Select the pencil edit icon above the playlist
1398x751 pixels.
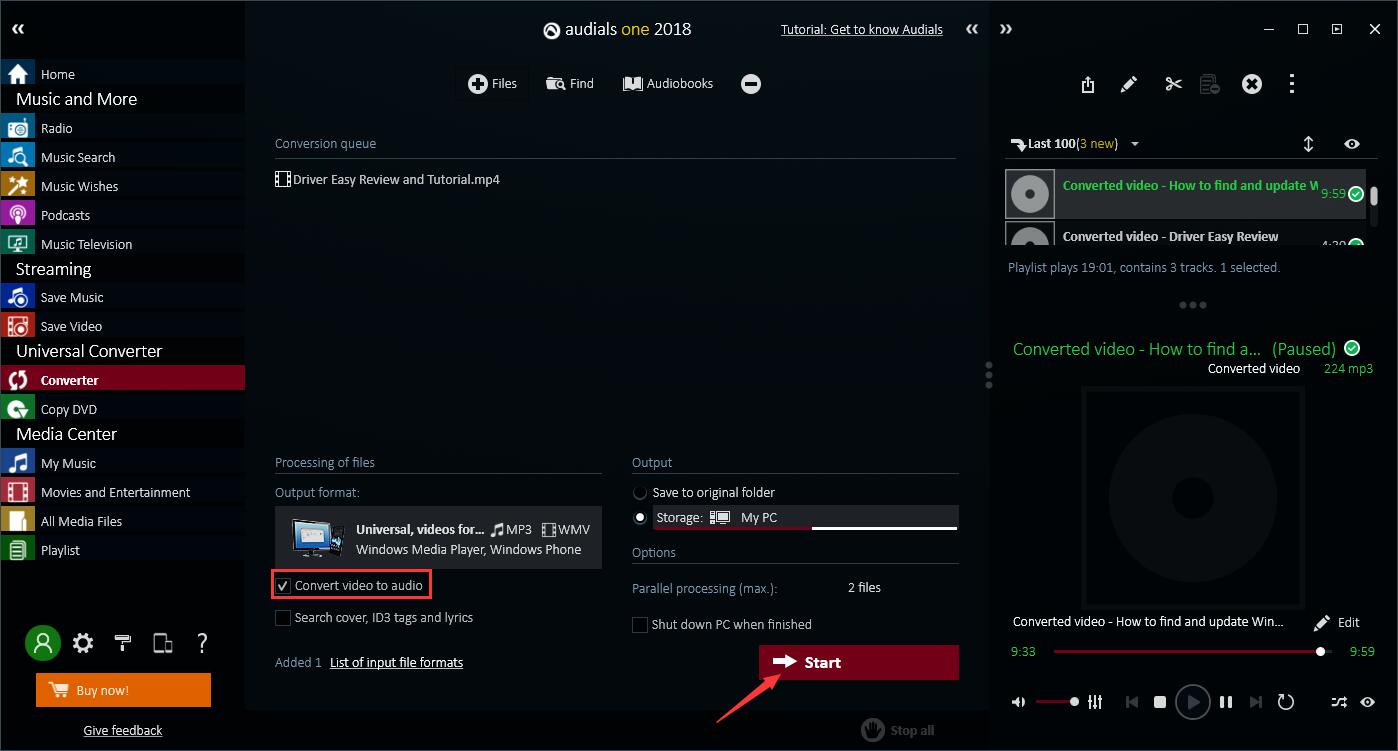pos(1128,84)
